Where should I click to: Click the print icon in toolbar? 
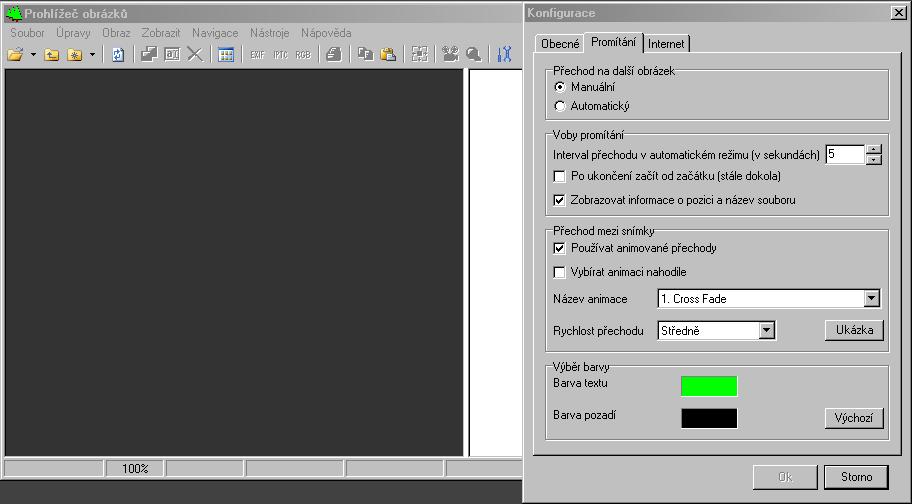click(334, 55)
